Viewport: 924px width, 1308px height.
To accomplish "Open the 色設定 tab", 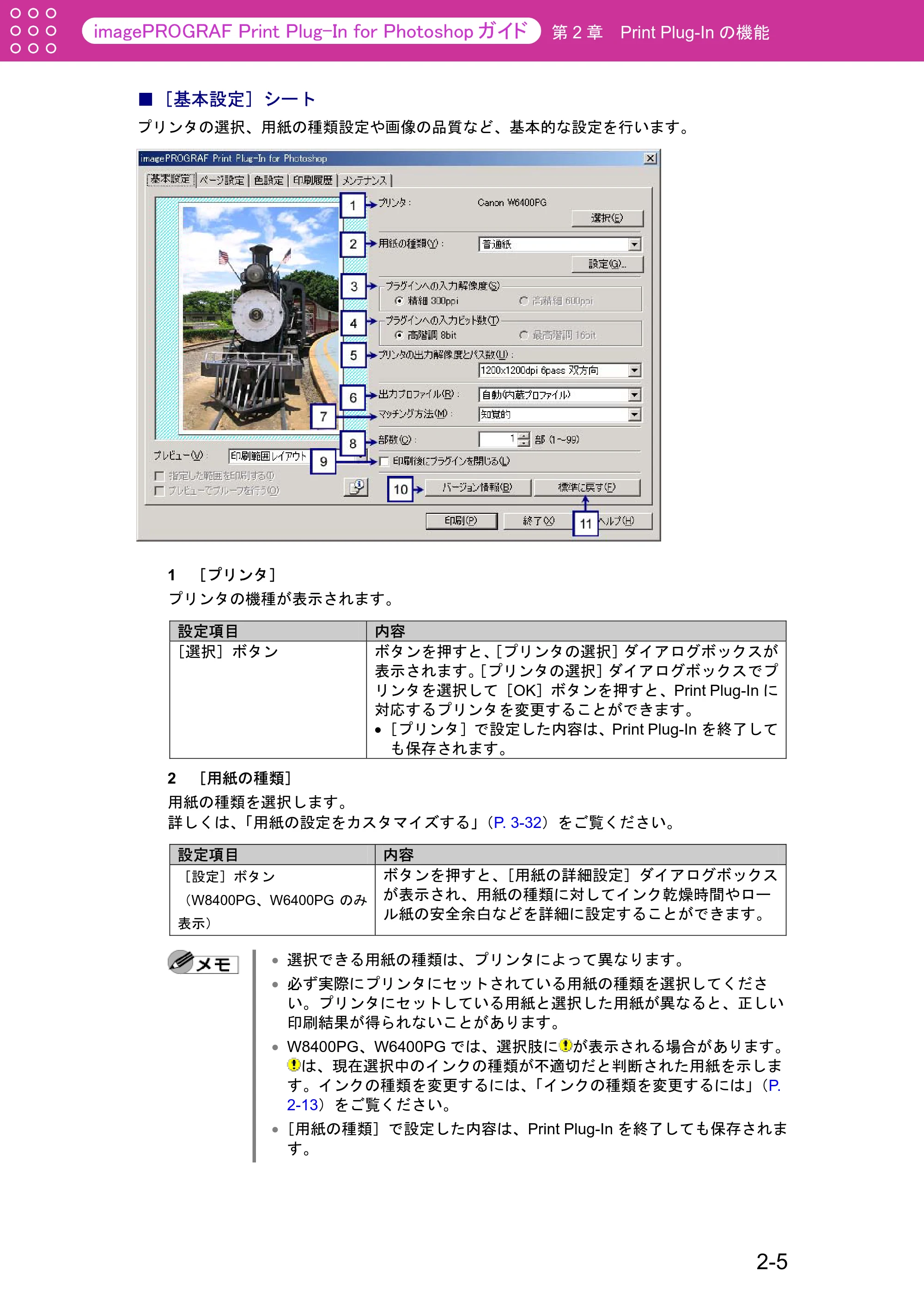I will pyautogui.click(x=268, y=180).
